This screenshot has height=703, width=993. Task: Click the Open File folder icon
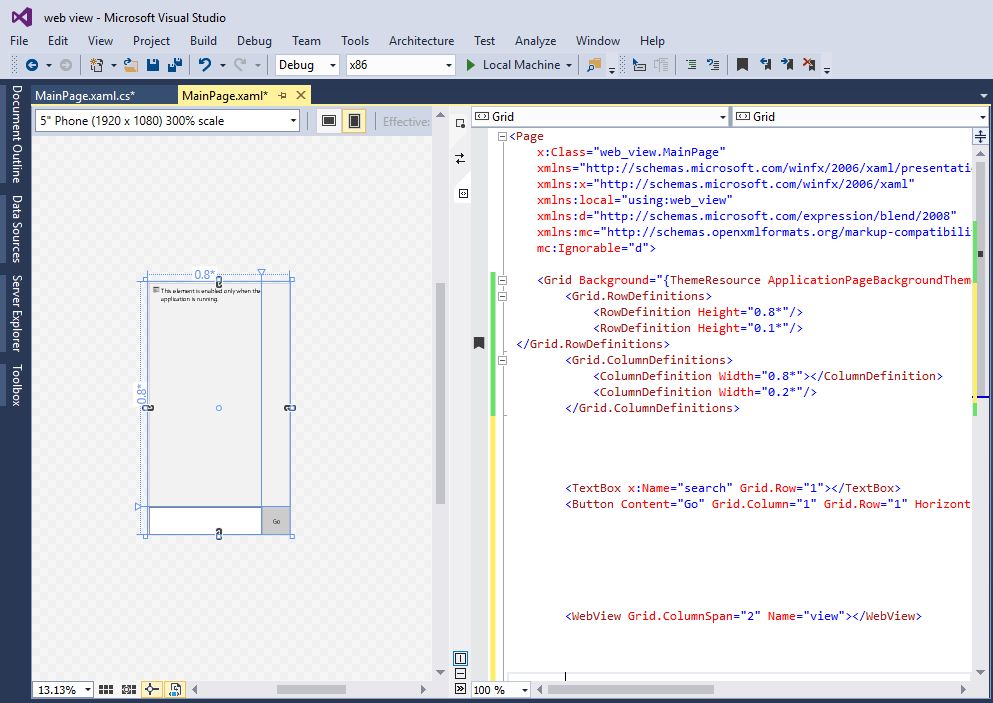click(131, 65)
